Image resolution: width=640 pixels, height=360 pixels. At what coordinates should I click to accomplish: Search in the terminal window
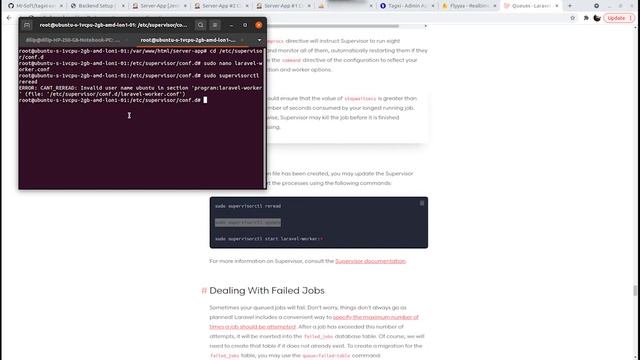pyautogui.click(x=200, y=25)
